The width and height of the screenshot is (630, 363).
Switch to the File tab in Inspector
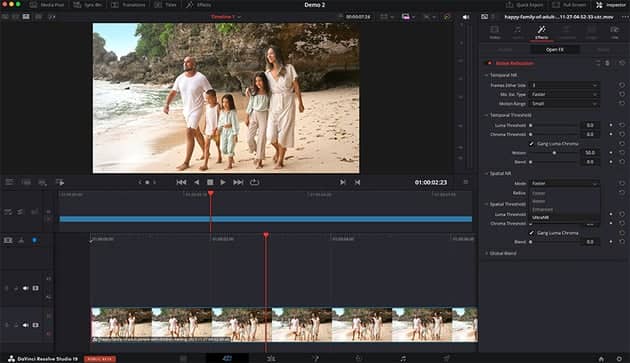pyautogui.click(x=614, y=33)
